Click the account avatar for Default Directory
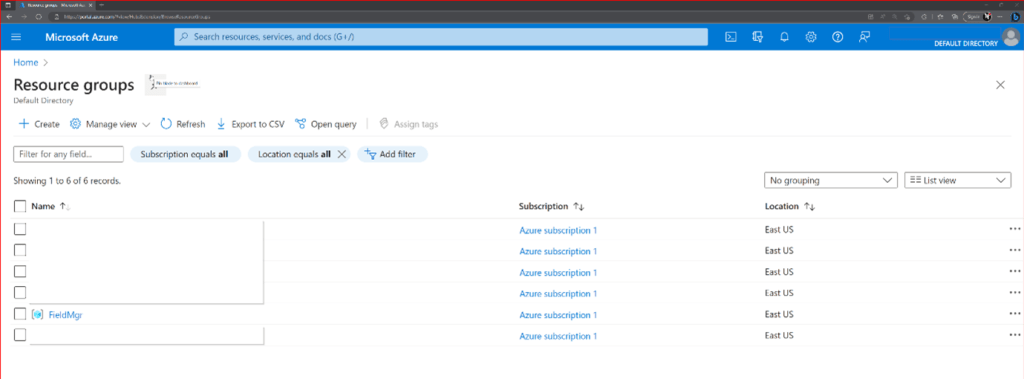 pyautogui.click(x=1010, y=38)
